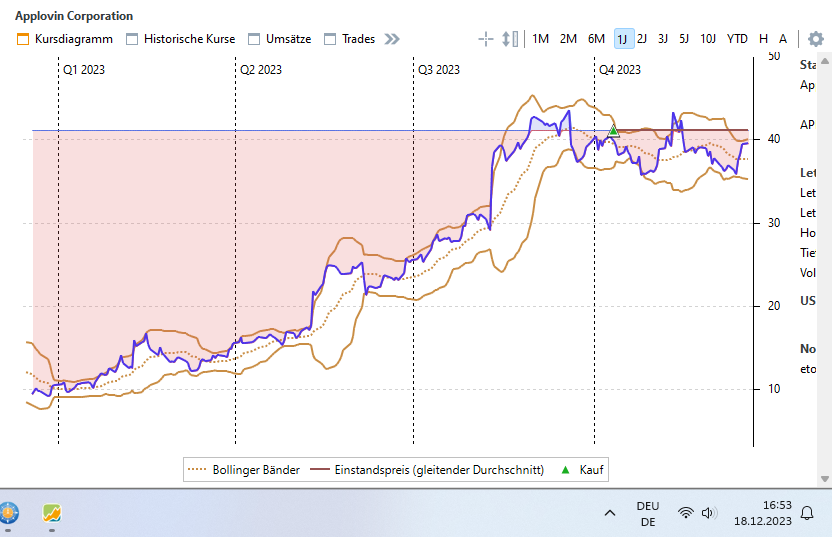Open the clock showing 16:53
The image size is (832, 537).
click(x=763, y=513)
